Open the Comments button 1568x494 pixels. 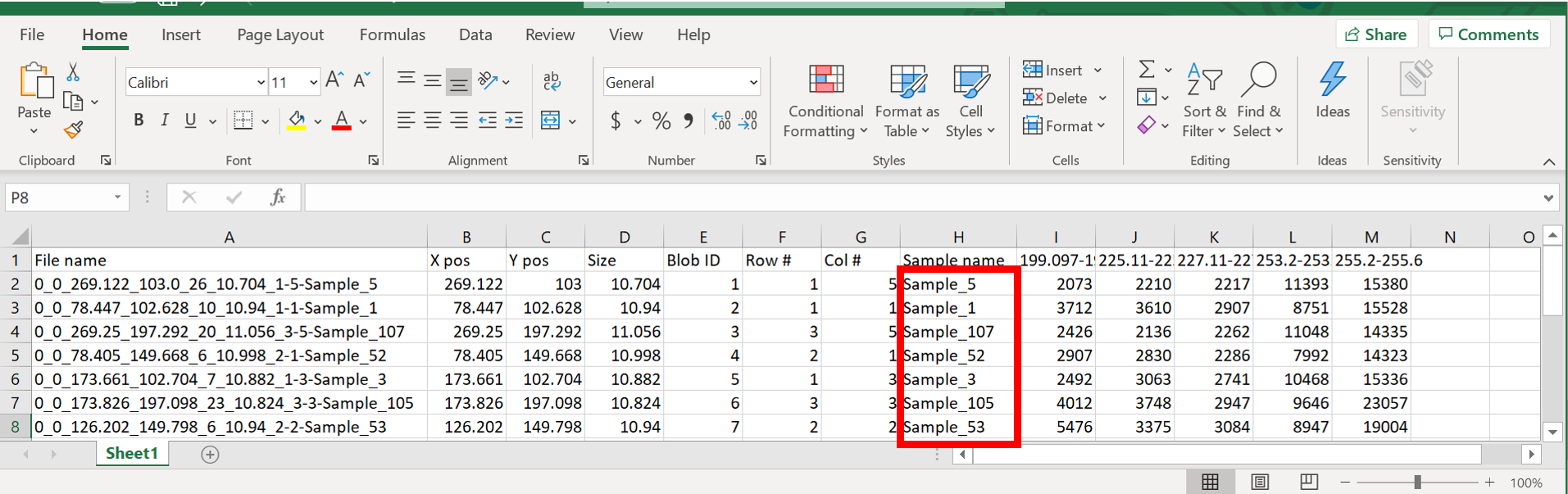pyautogui.click(x=1488, y=34)
